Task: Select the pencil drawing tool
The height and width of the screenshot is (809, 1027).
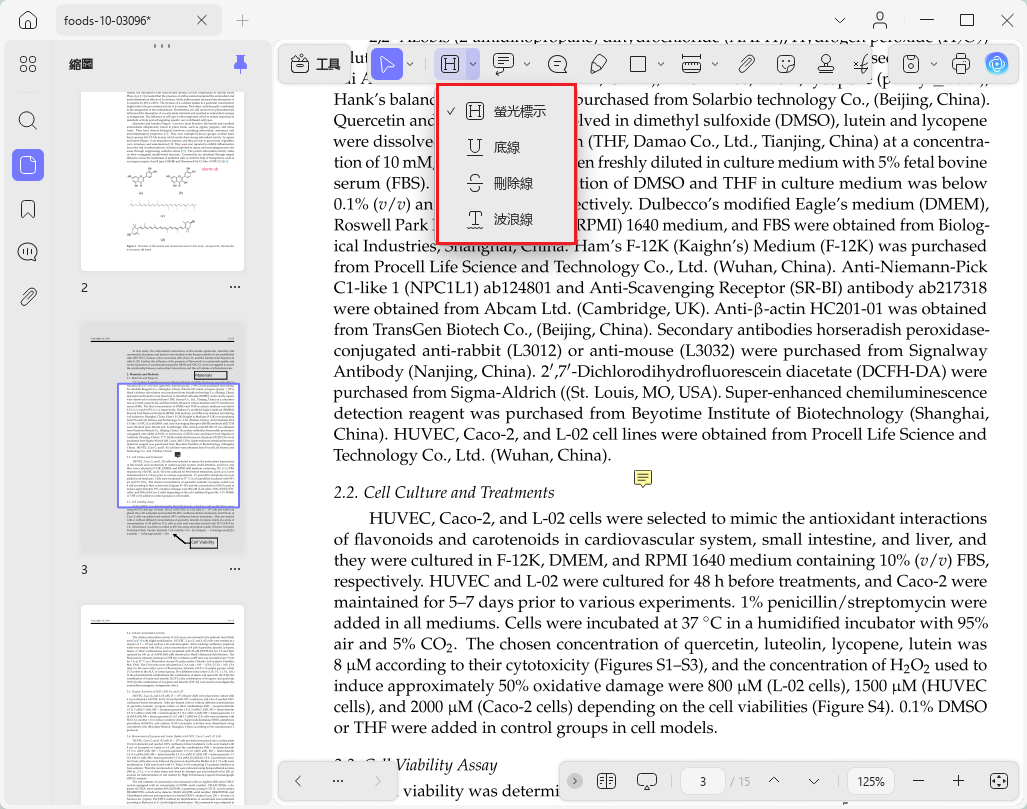Action: coord(598,64)
